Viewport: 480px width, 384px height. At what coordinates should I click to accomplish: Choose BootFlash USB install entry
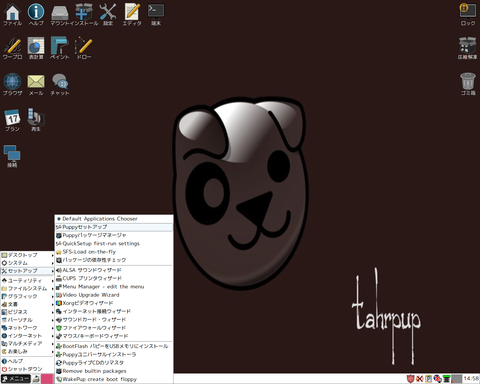point(114,346)
